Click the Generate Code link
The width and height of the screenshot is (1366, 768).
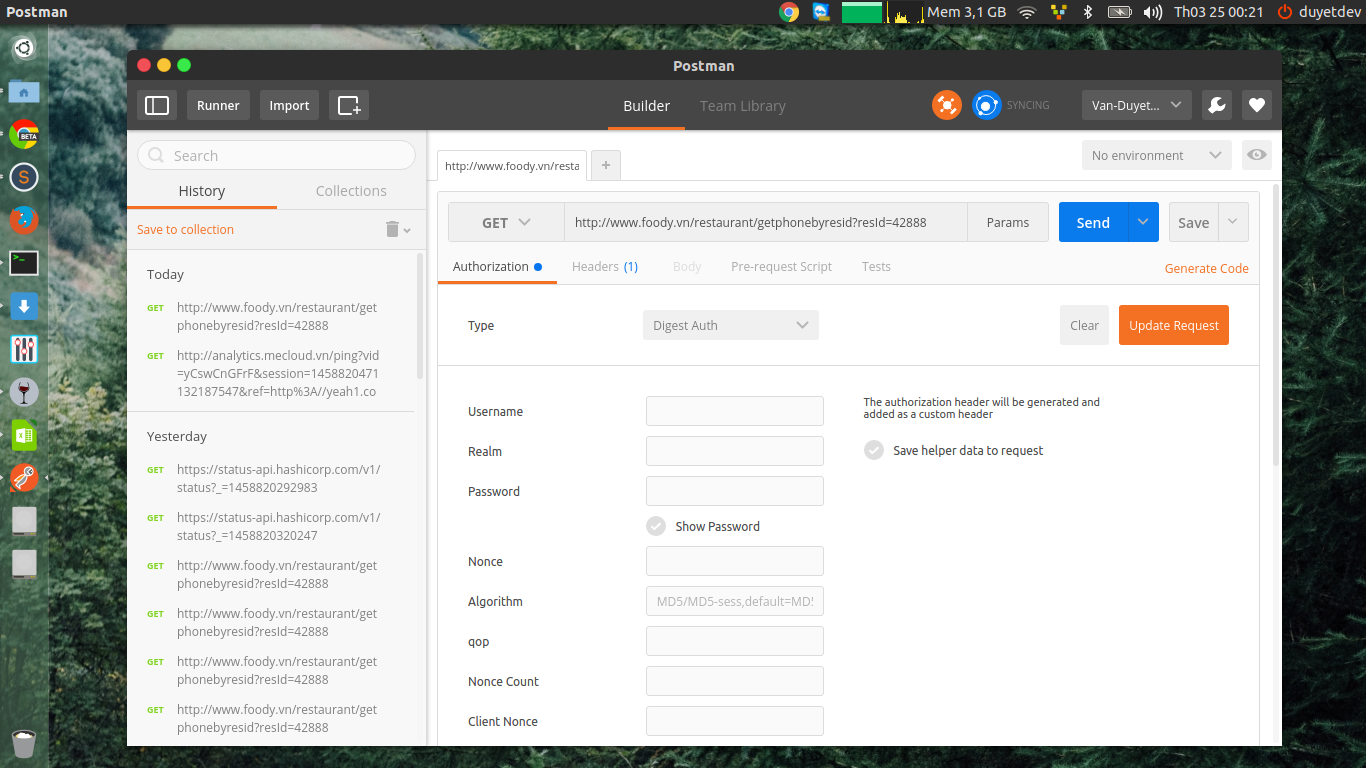pos(1206,268)
